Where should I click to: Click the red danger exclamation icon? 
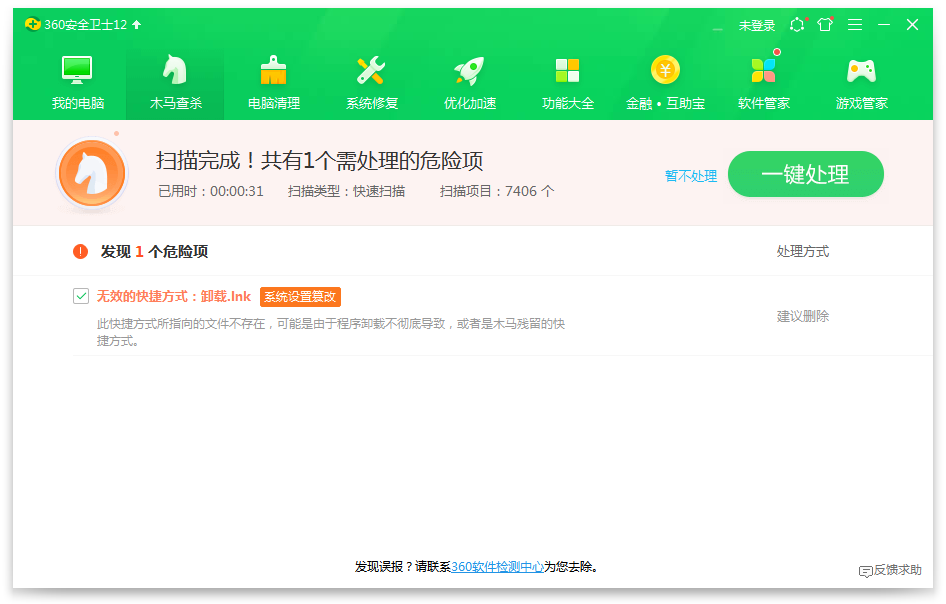[x=80, y=252]
